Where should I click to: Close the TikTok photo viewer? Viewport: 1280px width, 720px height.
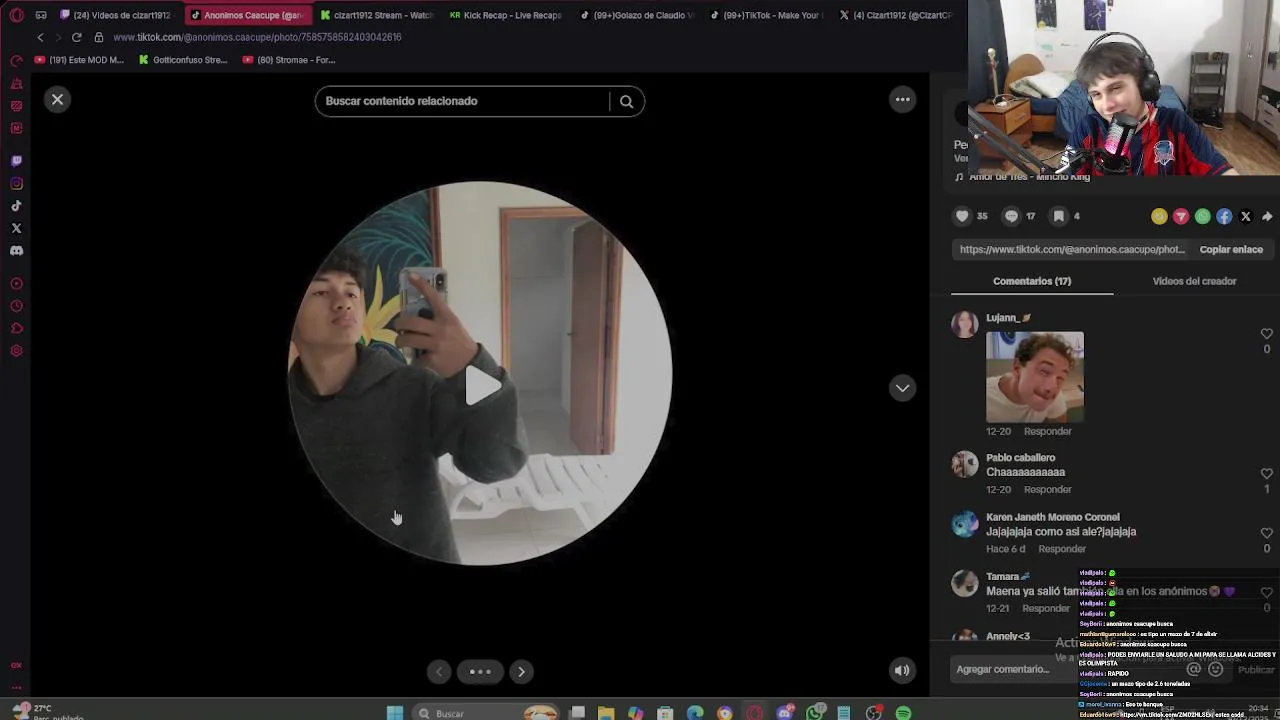(x=57, y=100)
